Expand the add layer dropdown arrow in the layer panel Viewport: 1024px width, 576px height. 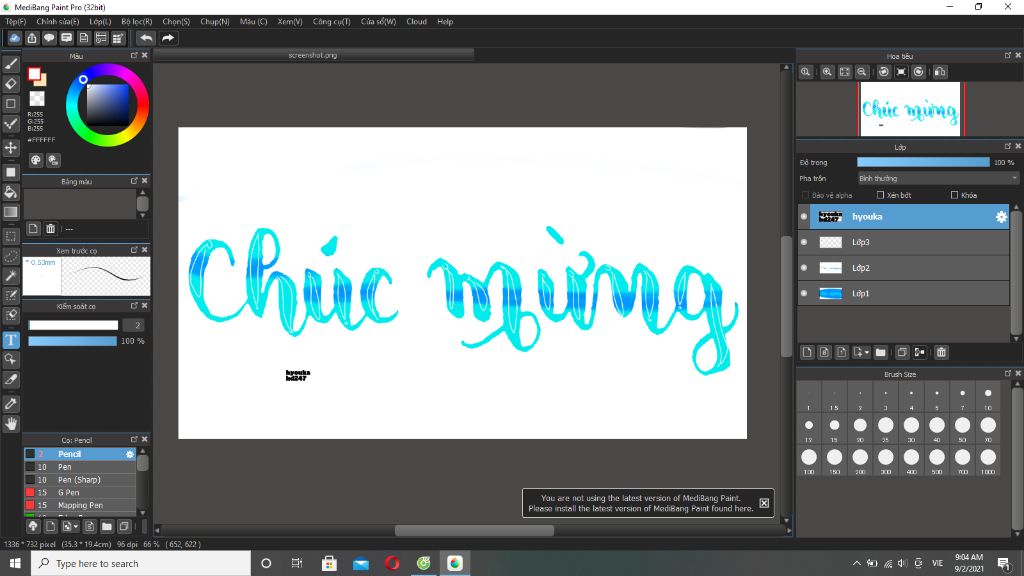[867, 353]
